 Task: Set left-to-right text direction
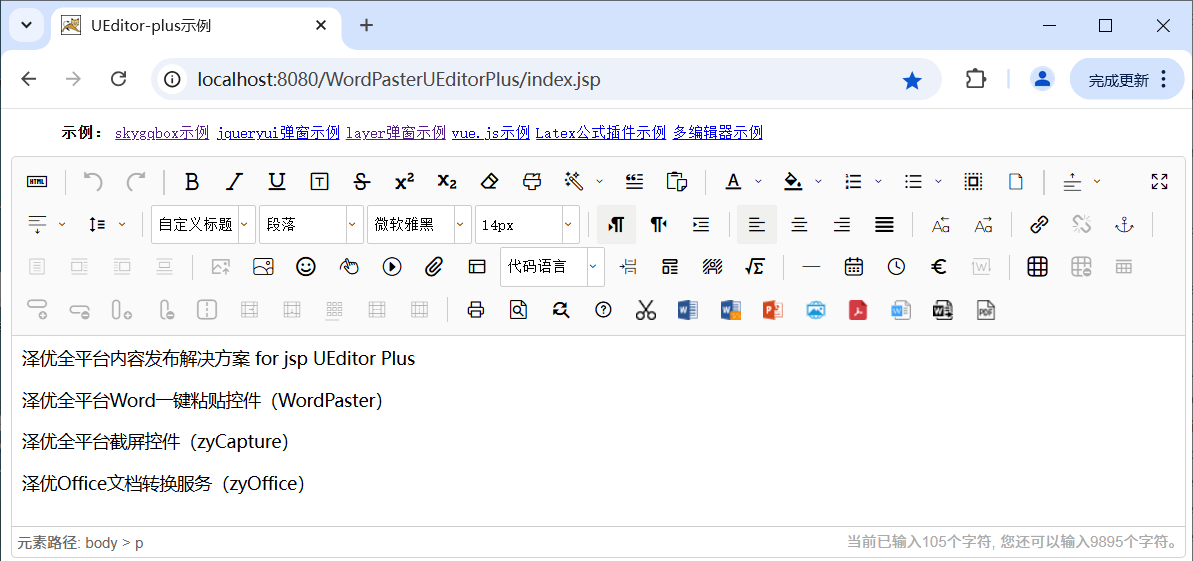616,225
